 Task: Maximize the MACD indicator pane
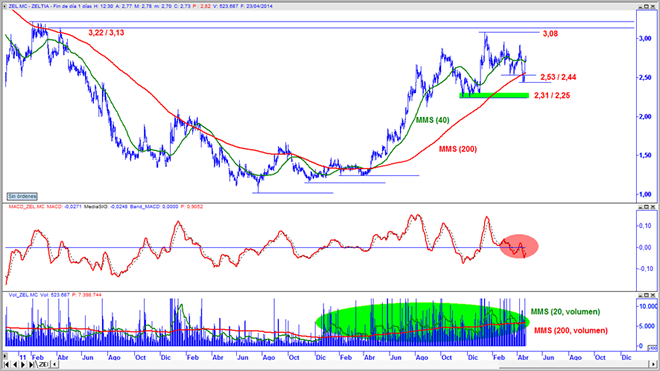[x=647, y=207]
